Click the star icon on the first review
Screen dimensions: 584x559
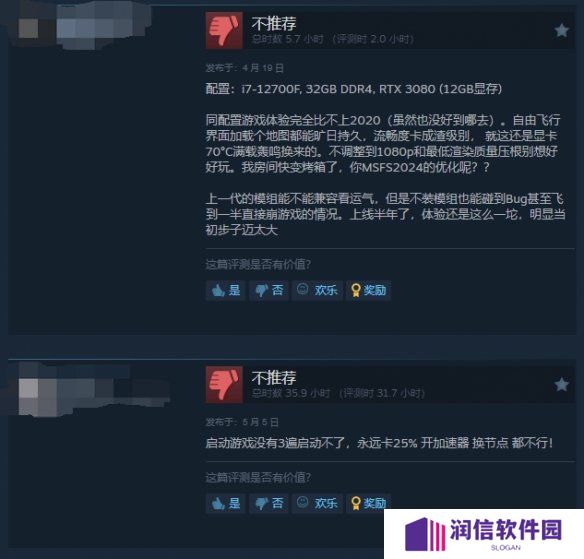(x=561, y=31)
